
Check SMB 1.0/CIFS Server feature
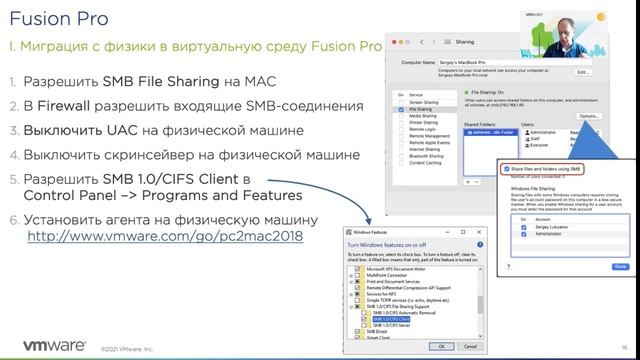(x=364, y=325)
